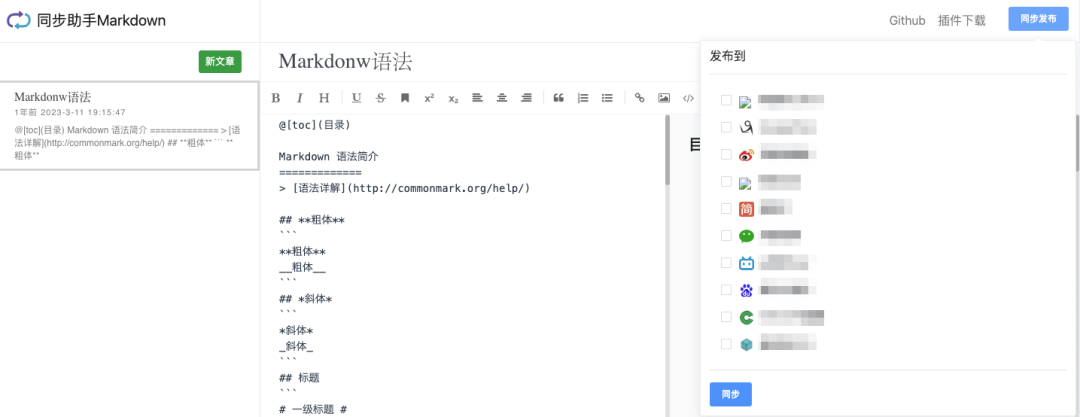Insert a heading with the H icon
The width and height of the screenshot is (1080, 417).
point(324,98)
